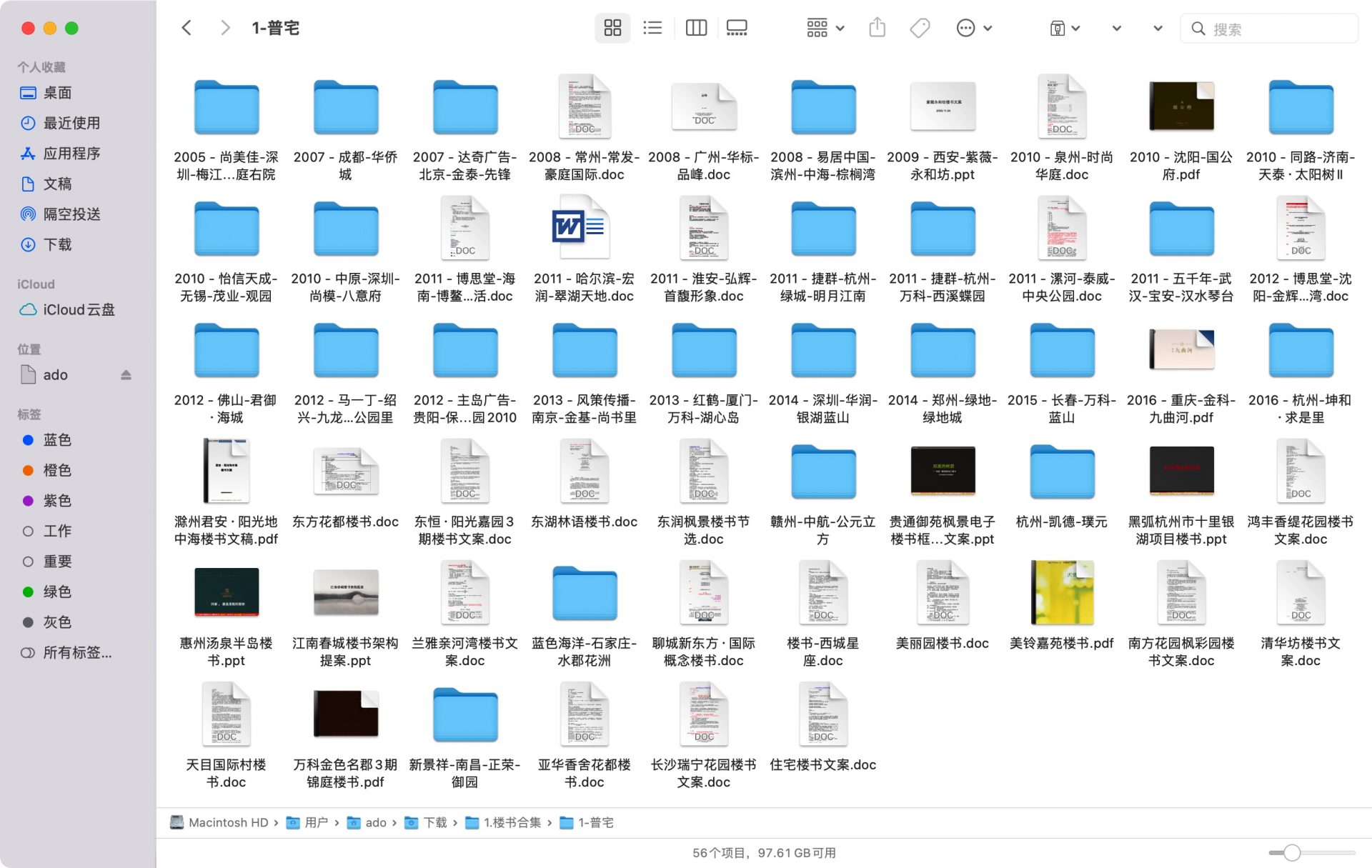Select the purple tag in the sidebar
The width and height of the screenshot is (1372, 868).
tap(57, 501)
